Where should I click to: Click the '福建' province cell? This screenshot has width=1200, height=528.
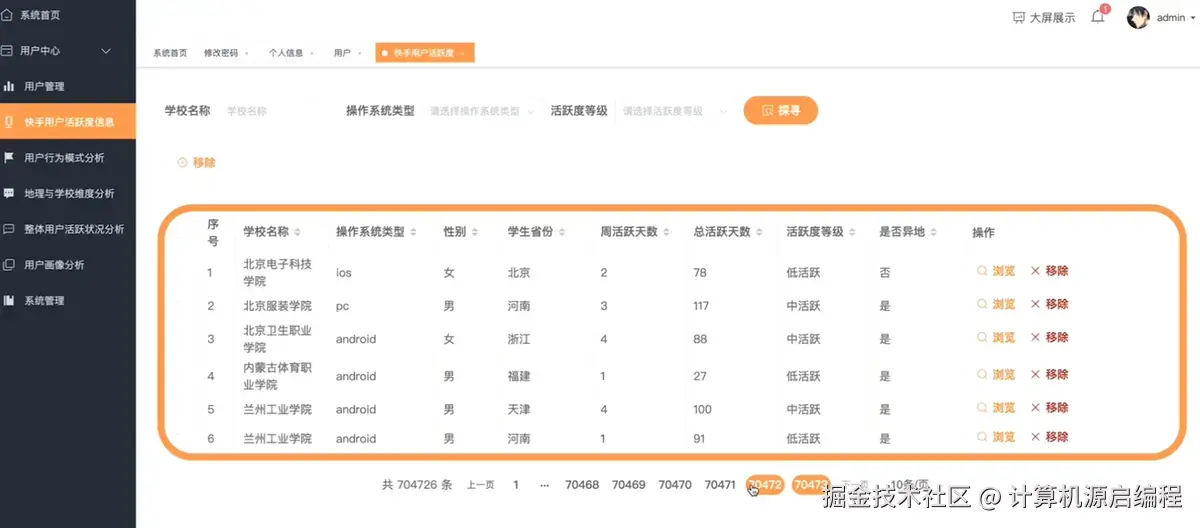(519, 376)
